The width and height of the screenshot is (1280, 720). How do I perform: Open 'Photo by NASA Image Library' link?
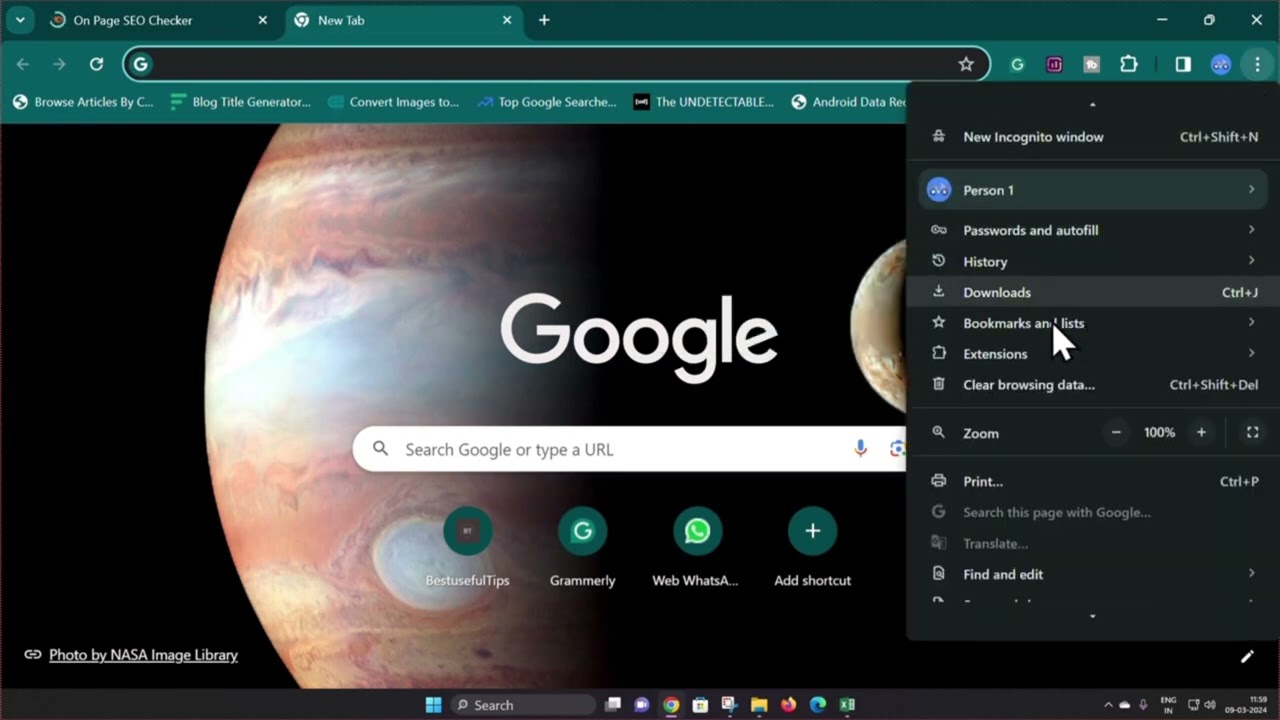pyautogui.click(x=143, y=655)
